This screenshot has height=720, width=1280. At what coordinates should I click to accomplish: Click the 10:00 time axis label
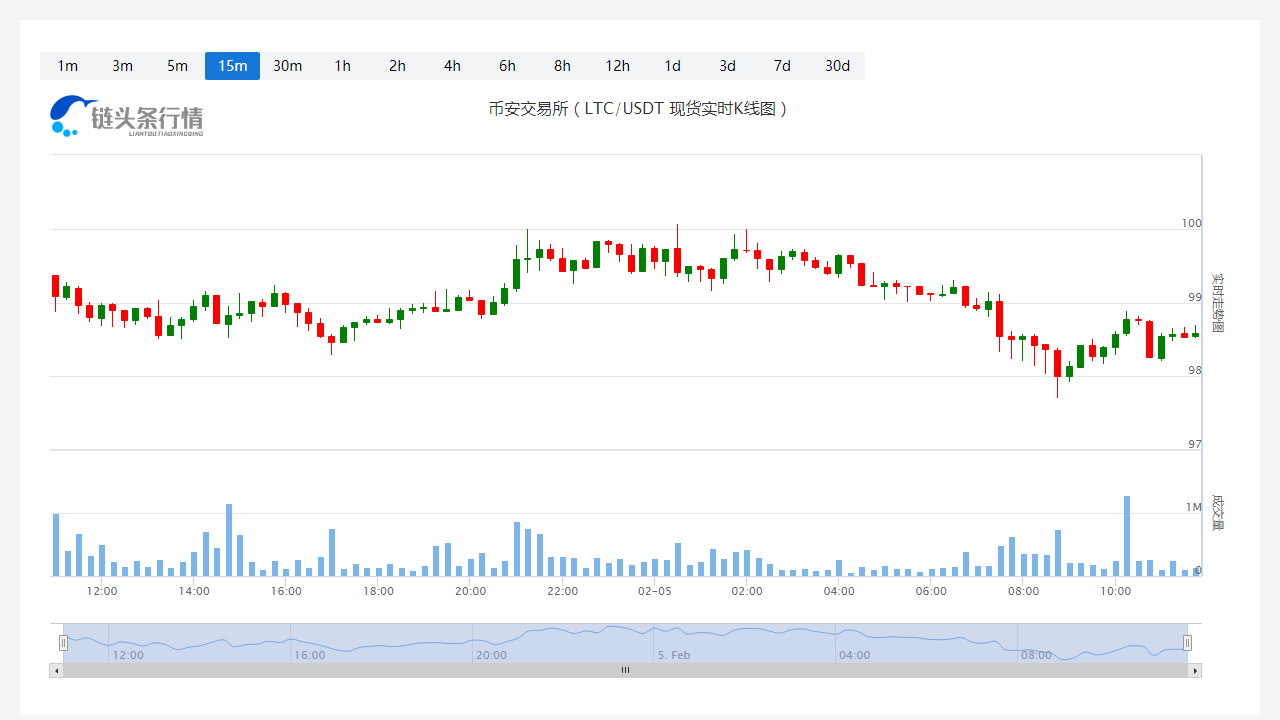[1116, 591]
